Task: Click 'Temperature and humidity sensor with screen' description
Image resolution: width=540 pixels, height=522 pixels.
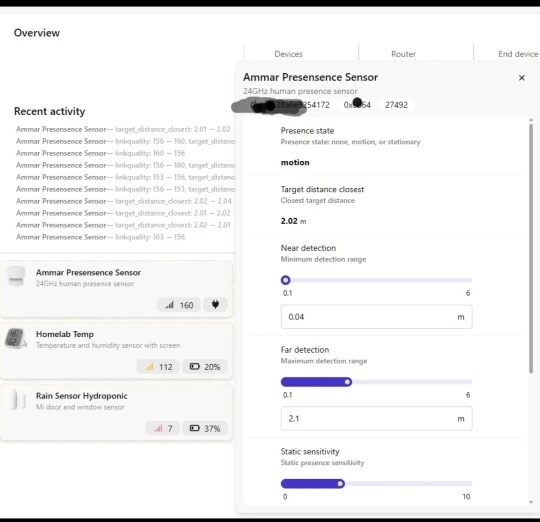Action: click(x=108, y=345)
